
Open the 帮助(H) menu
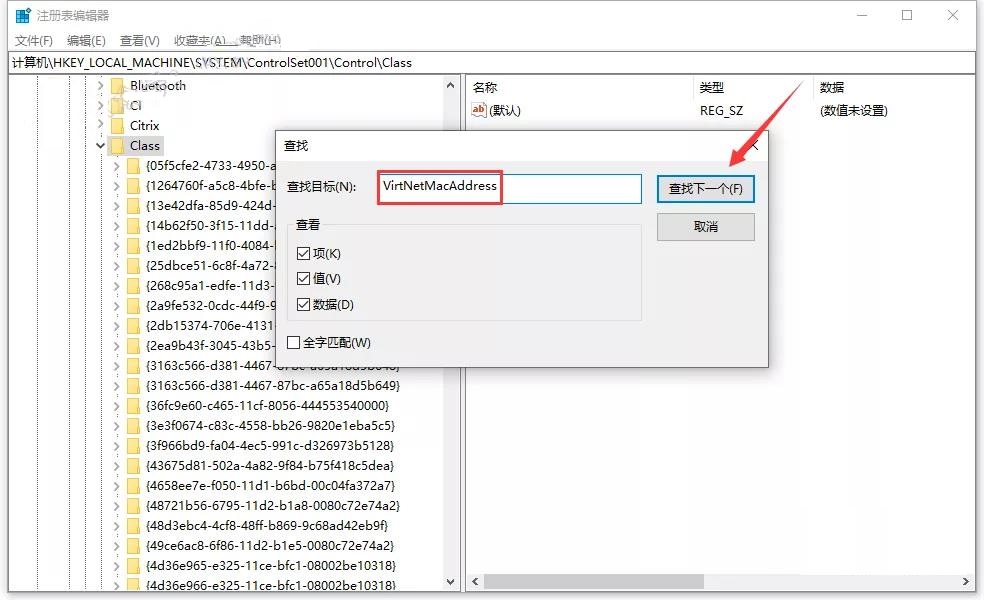pyautogui.click(x=260, y=41)
